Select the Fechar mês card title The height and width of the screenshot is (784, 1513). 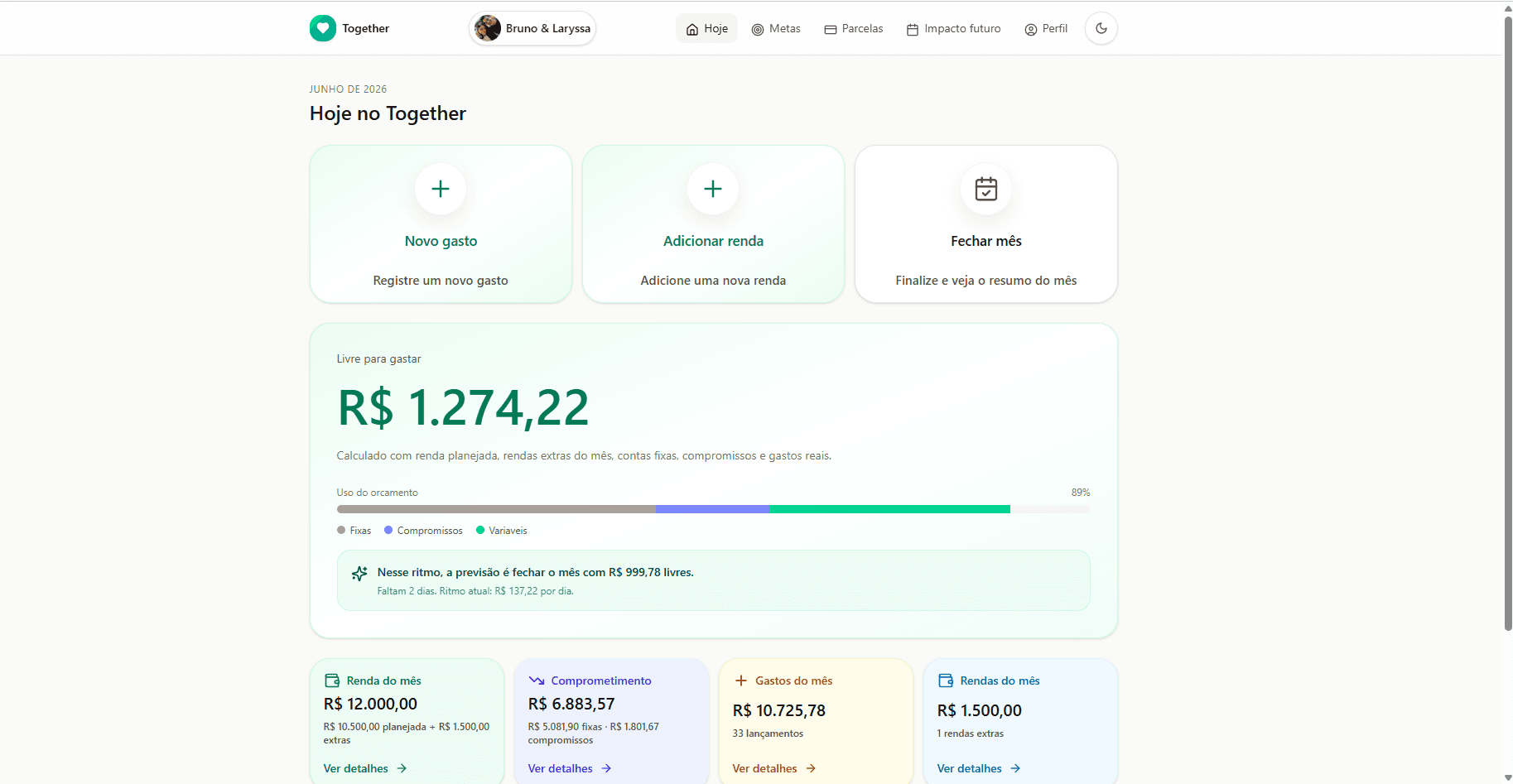click(986, 241)
